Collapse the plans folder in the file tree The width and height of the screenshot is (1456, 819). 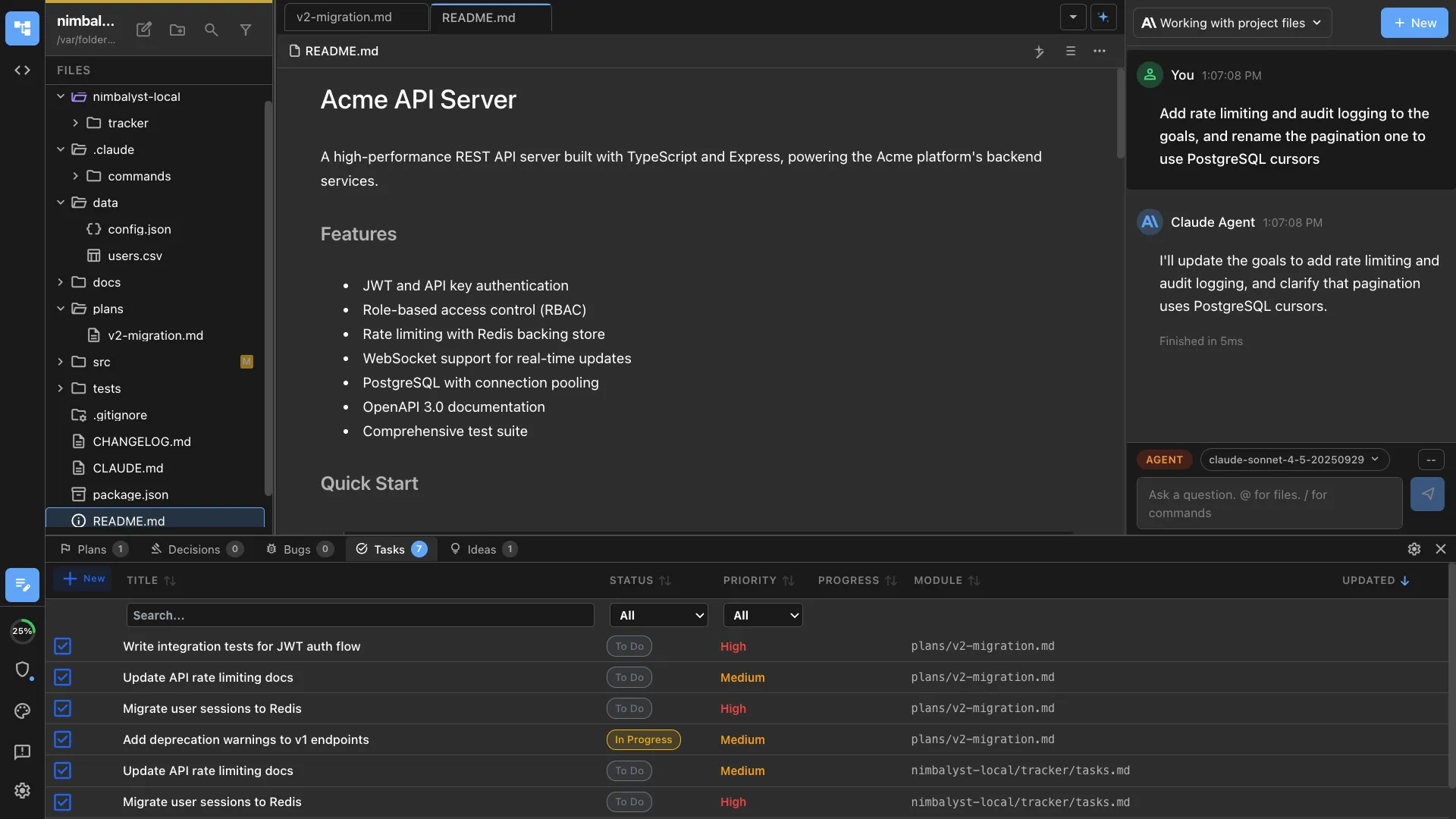[61, 309]
